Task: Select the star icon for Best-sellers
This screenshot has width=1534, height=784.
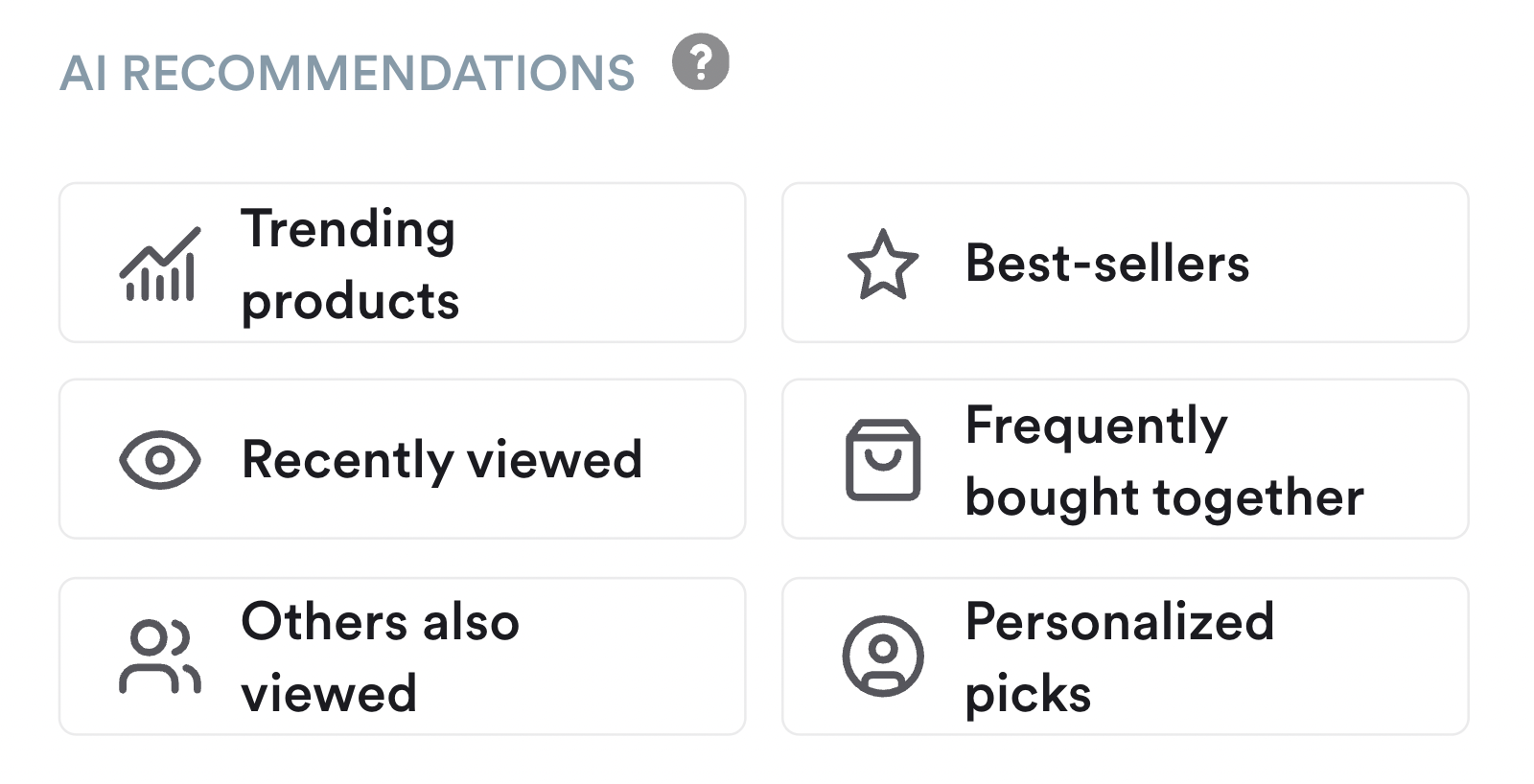Action: [x=883, y=264]
